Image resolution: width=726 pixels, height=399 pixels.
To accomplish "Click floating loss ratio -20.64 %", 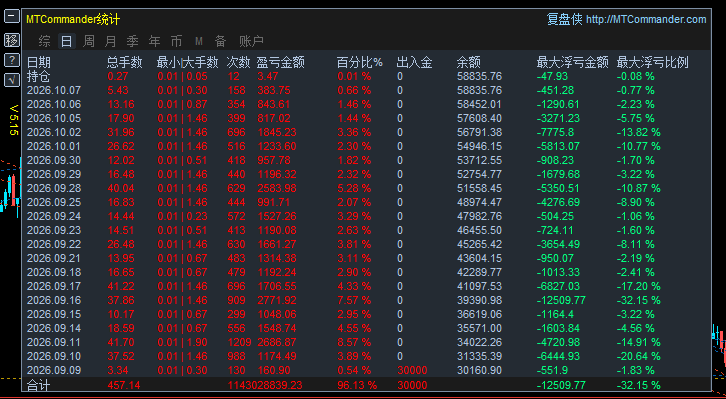I will pyautogui.click(x=638, y=356).
